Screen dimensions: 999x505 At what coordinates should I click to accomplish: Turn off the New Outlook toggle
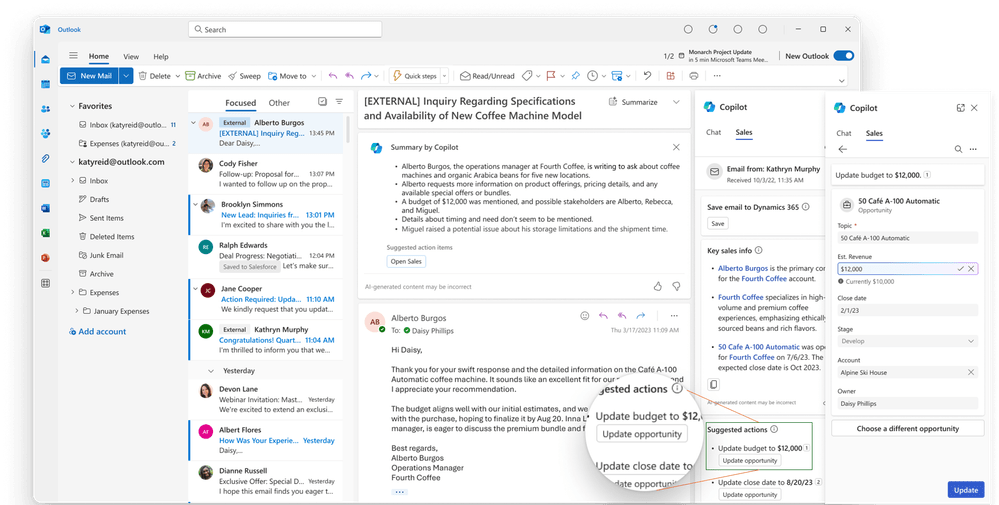[x=843, y=56]
